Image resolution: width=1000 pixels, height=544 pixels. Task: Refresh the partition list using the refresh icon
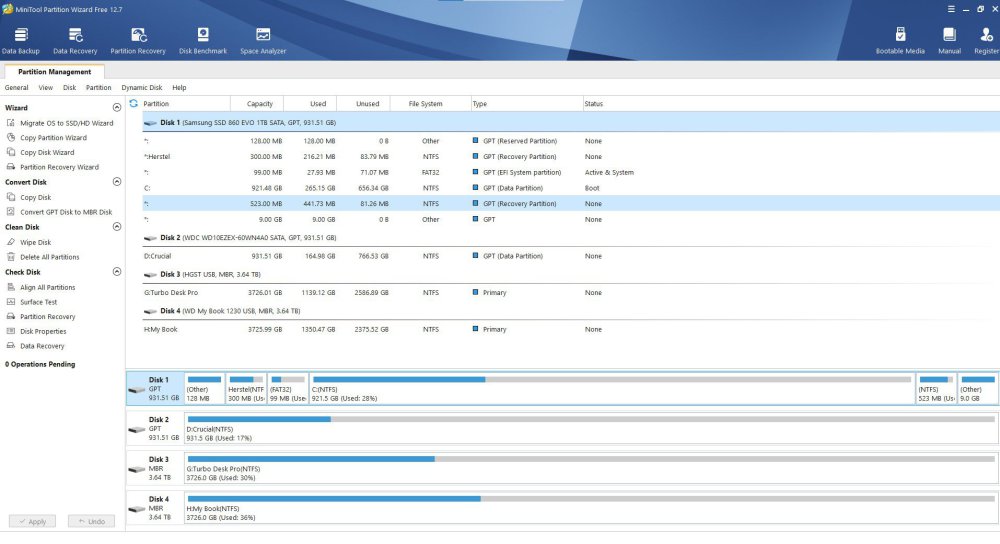(x=133, y=104)
